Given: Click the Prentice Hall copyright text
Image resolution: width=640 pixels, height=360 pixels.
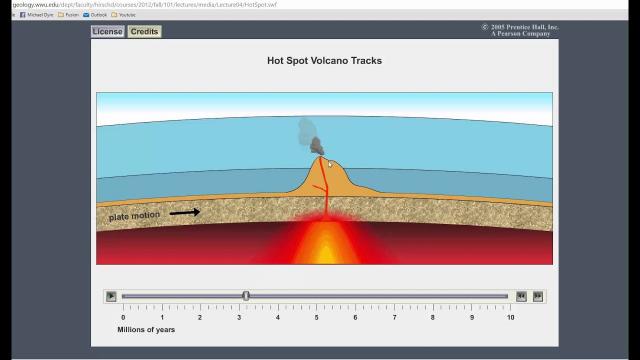Looking at the screenshot, I should point(520,30).
